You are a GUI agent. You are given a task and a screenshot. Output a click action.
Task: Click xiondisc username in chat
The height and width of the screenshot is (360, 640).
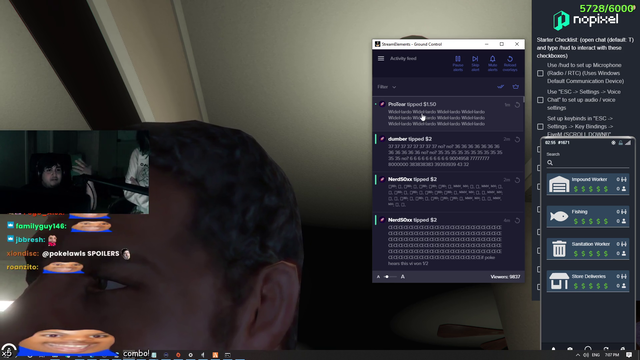(23, 253)
